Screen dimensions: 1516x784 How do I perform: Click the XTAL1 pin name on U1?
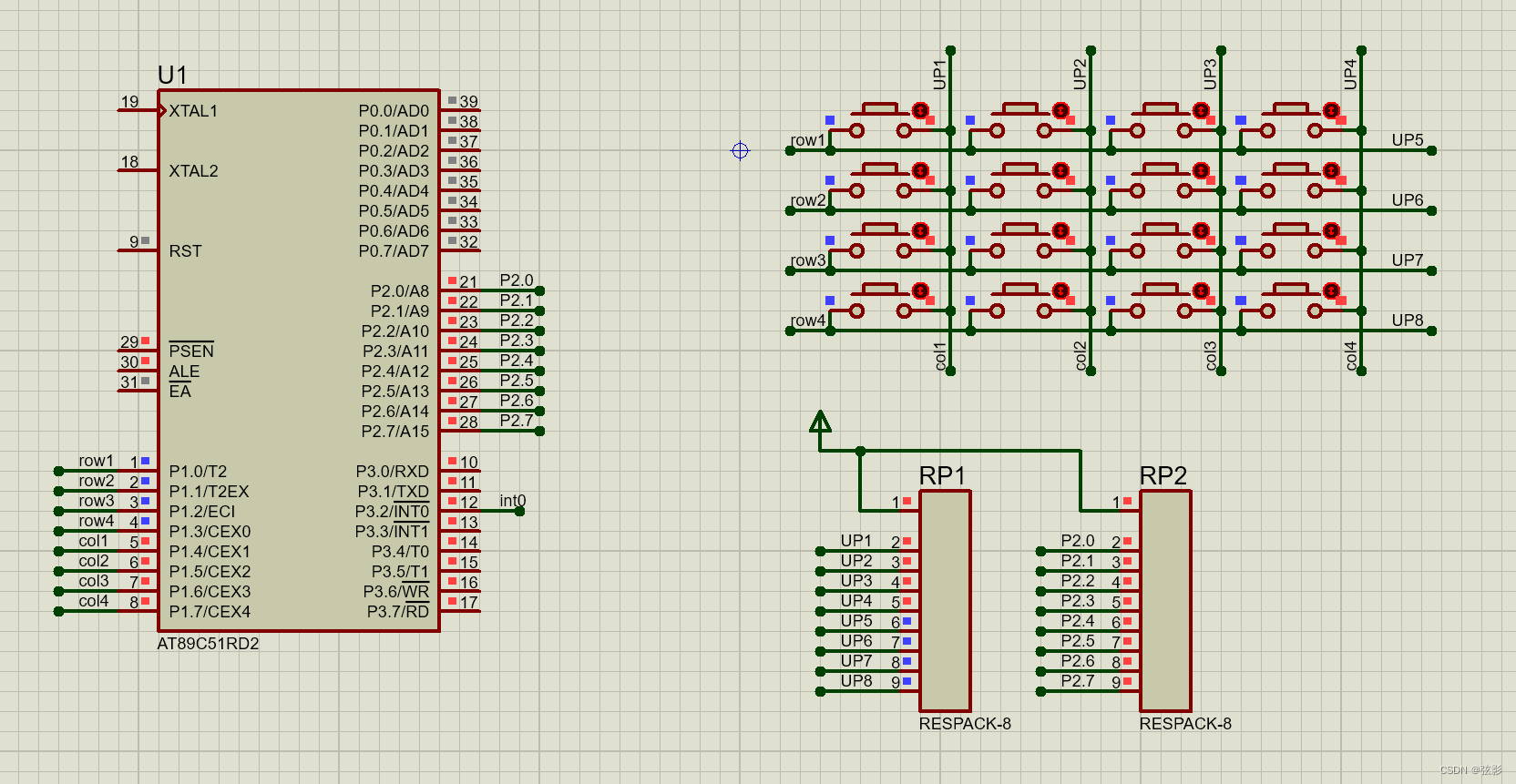[193, 111]
